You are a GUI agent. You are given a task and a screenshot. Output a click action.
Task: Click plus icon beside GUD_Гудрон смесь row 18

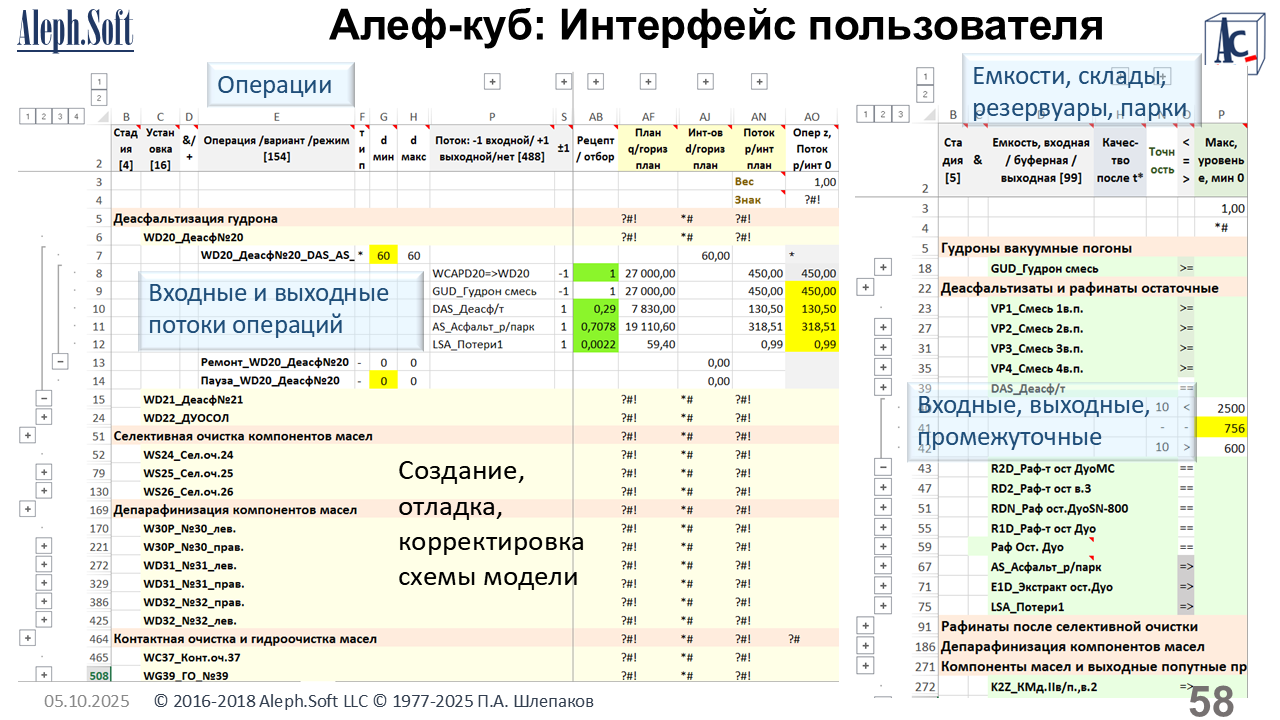(883, 267)
